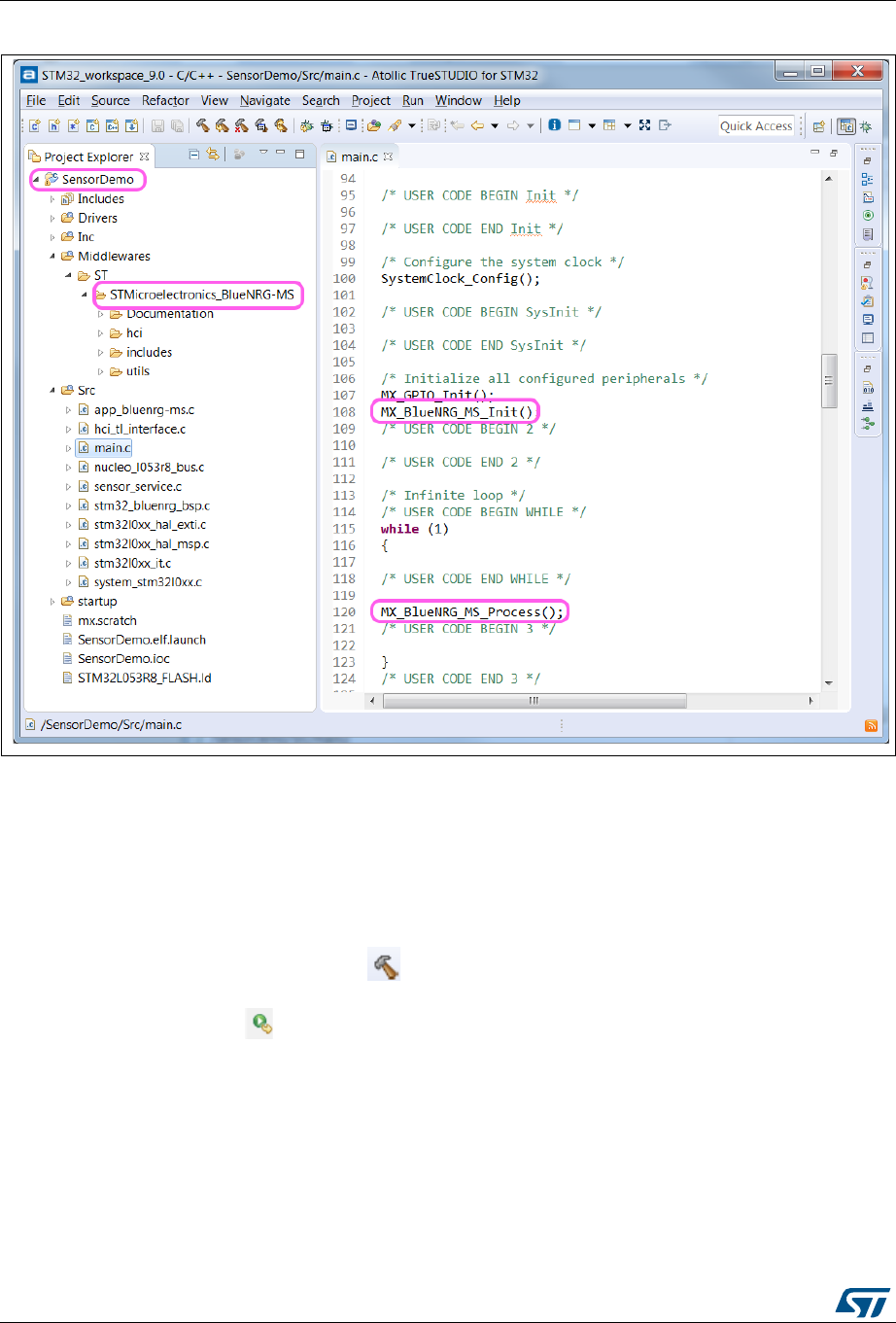This screenshot has width=896, height=1323.
Task: Open the Console monitor icon in right sidebar
Action: [867, 320]
